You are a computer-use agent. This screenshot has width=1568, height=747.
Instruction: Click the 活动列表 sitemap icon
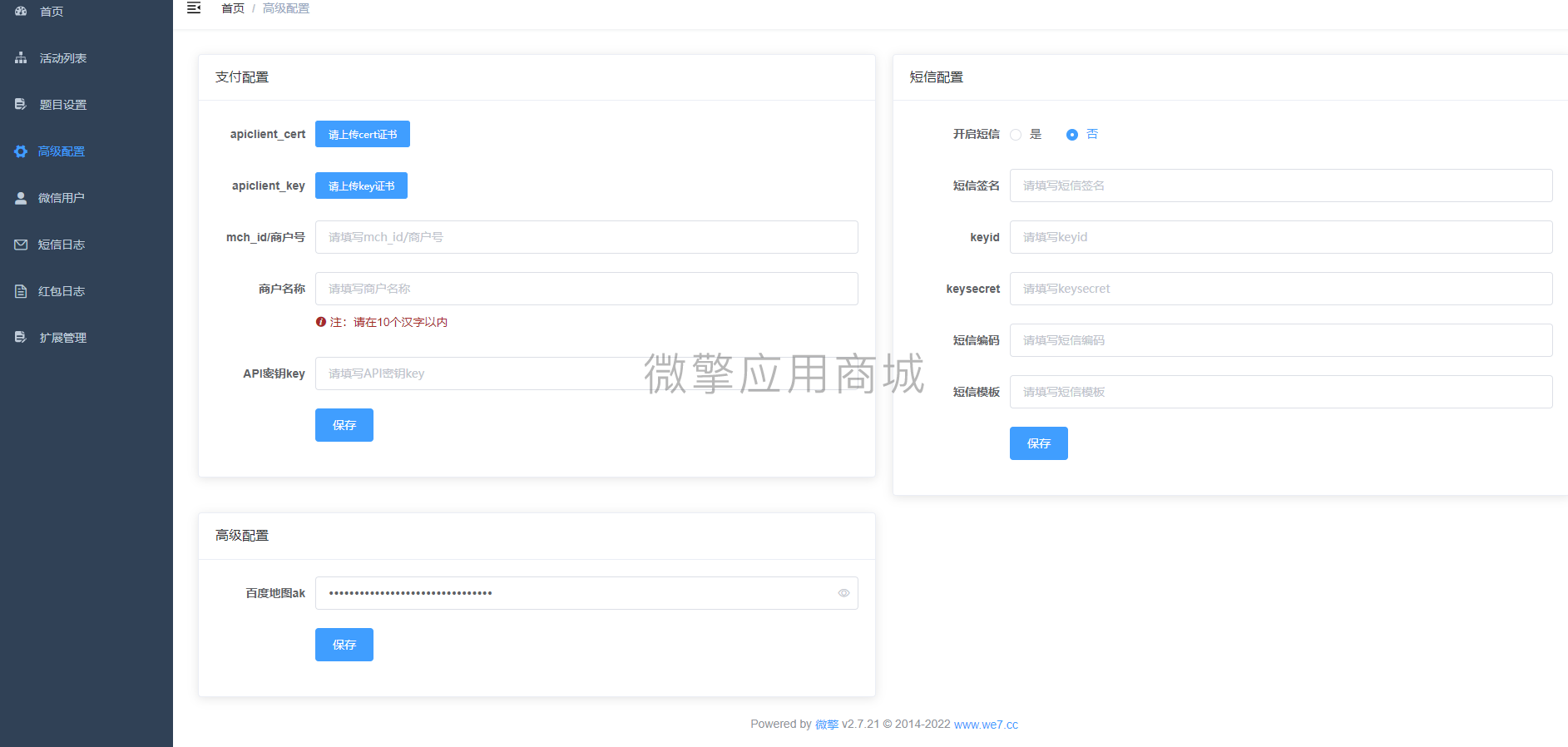click(21, 58)
